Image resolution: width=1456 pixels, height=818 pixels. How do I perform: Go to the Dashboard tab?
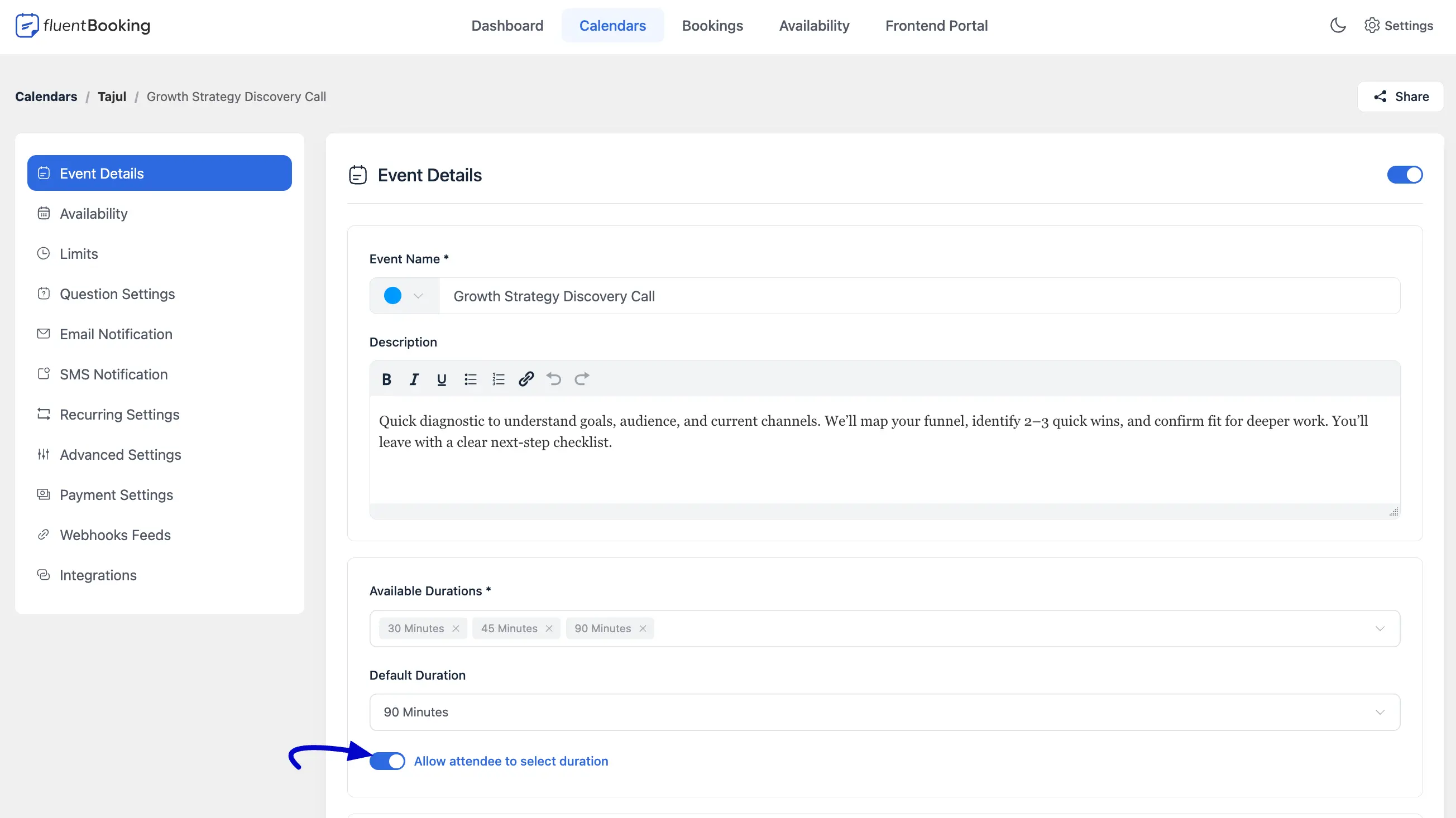click(x=507, y=26)
